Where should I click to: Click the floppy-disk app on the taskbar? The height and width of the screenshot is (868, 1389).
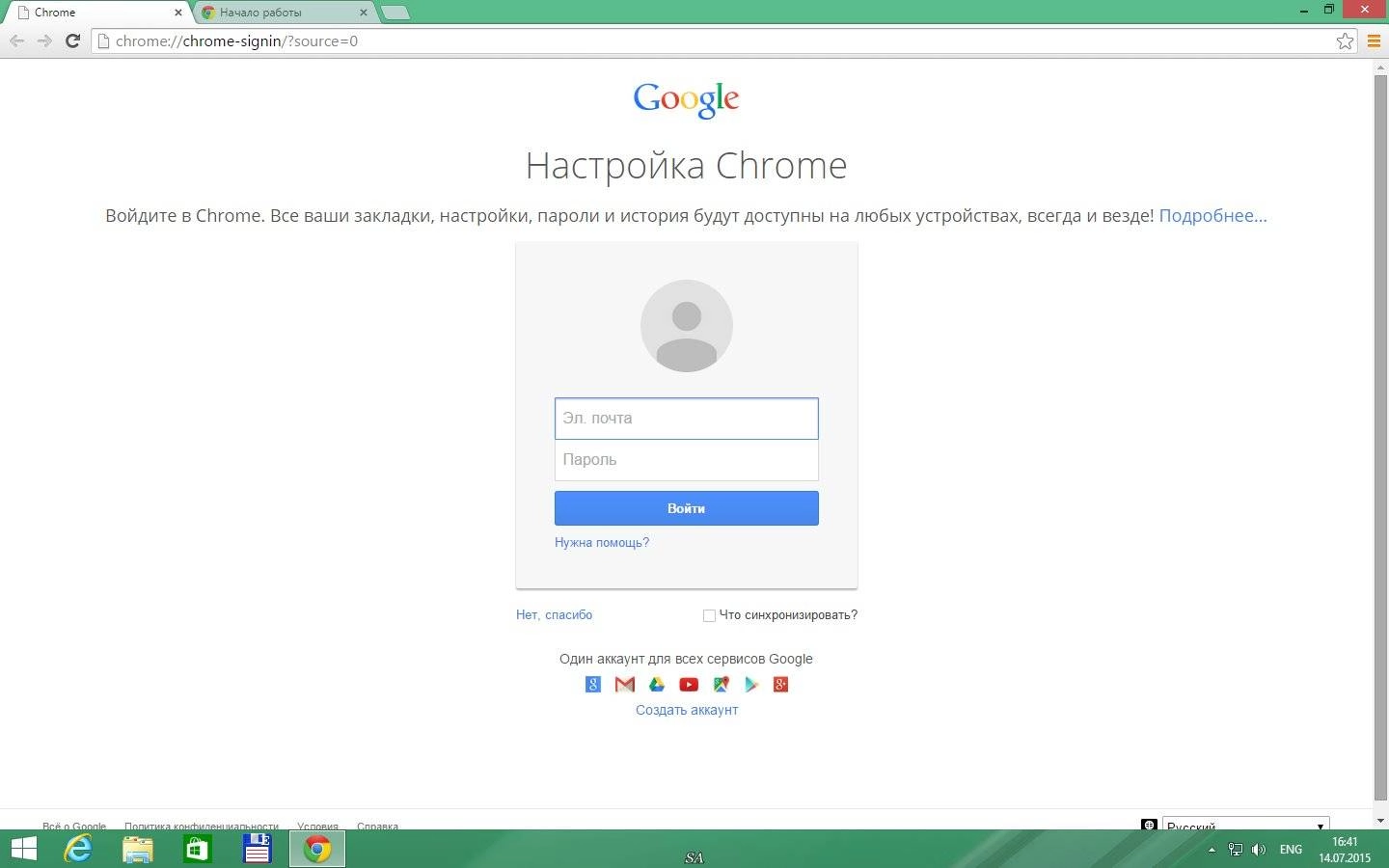point(257,849)
